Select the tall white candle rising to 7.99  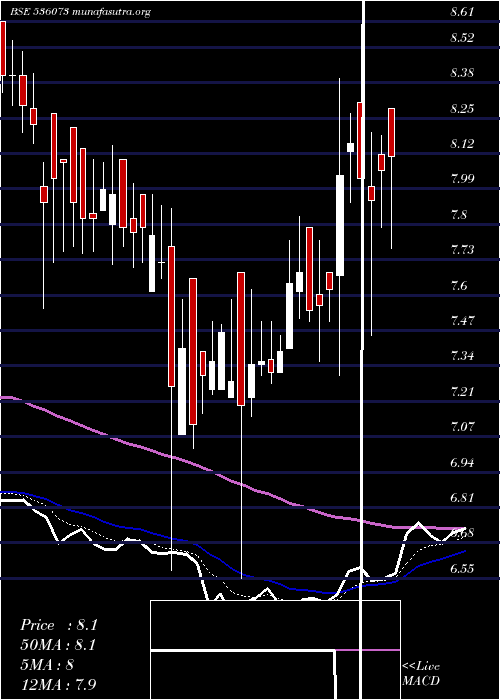[340, 225]
